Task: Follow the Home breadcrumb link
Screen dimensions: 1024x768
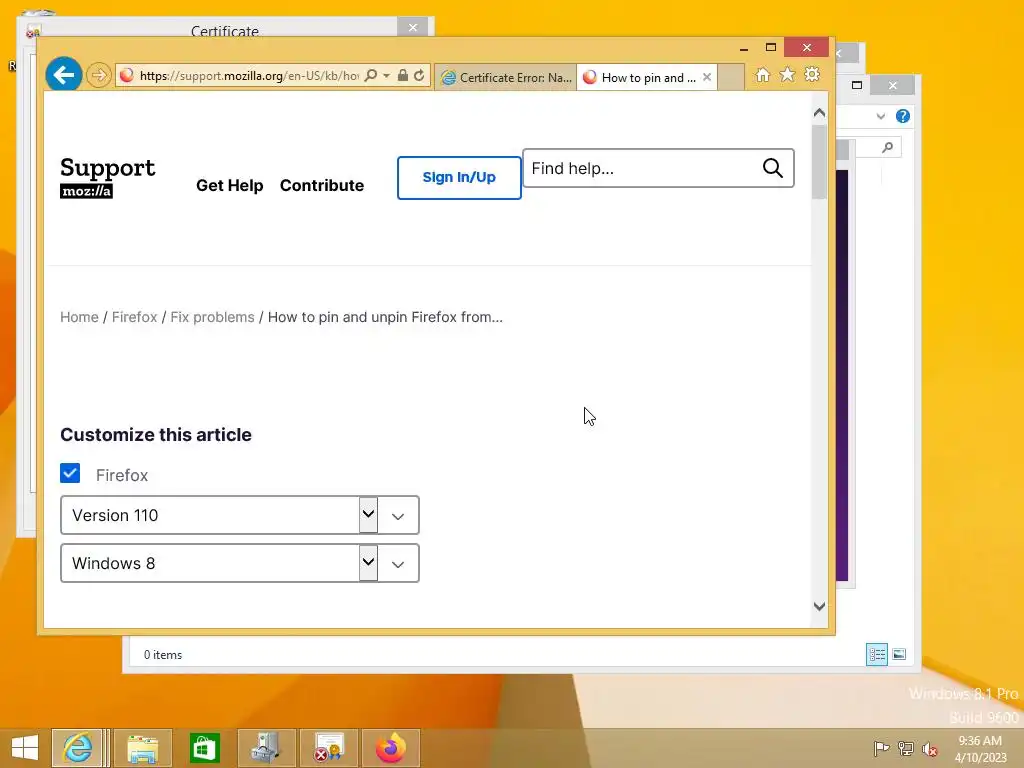Action: [79, 317]
